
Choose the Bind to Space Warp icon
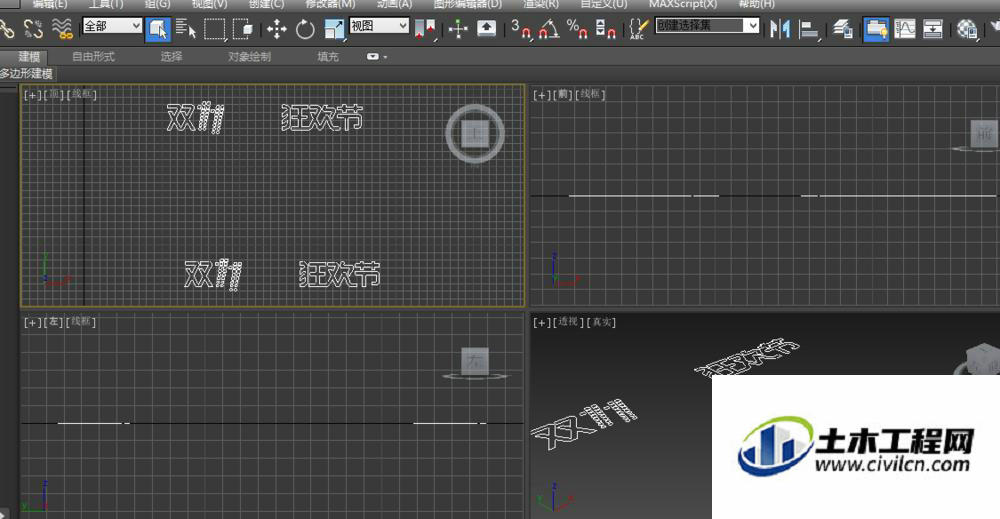coord(62,29)
